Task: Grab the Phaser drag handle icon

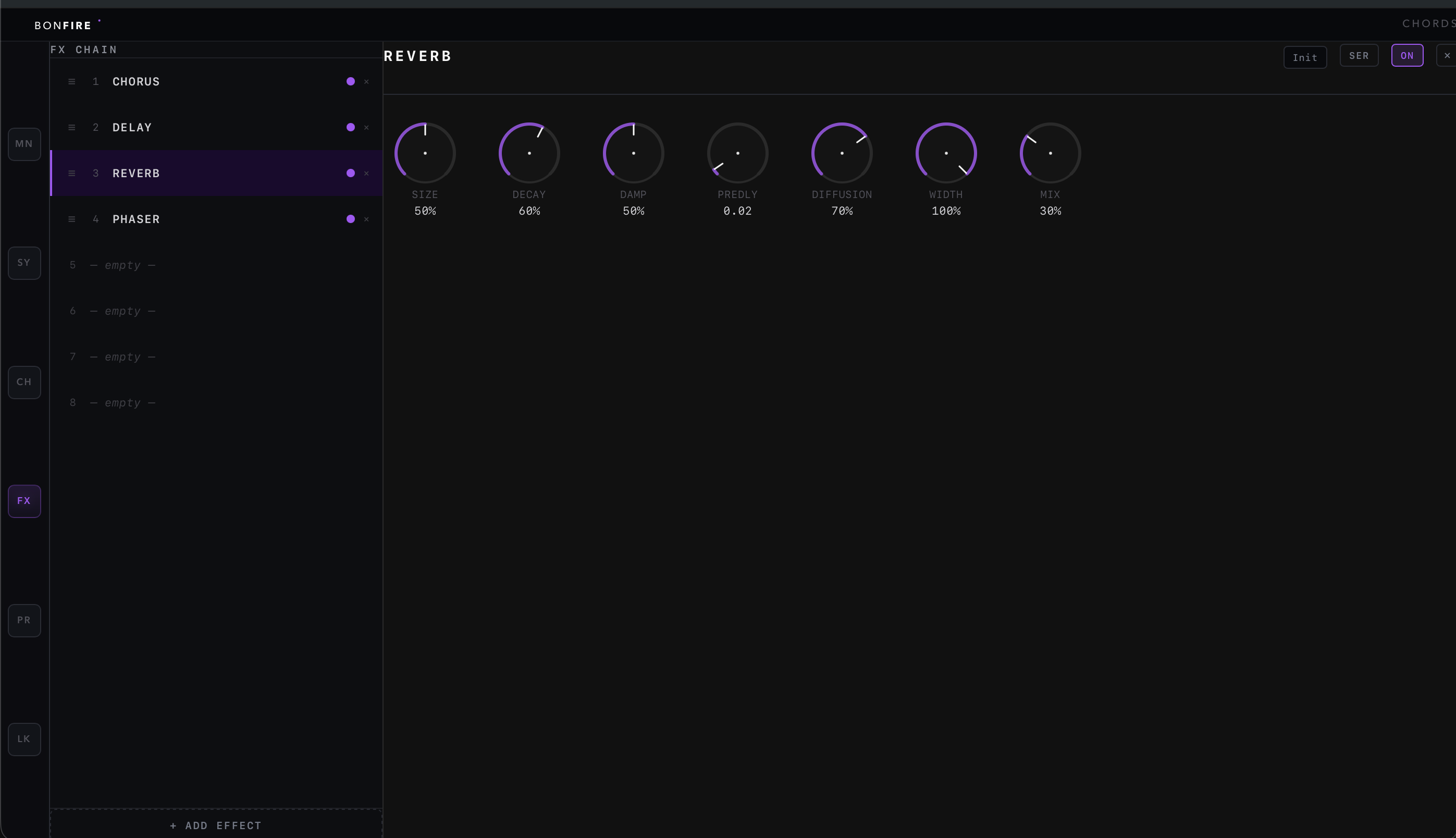Action: pos(72,219)
